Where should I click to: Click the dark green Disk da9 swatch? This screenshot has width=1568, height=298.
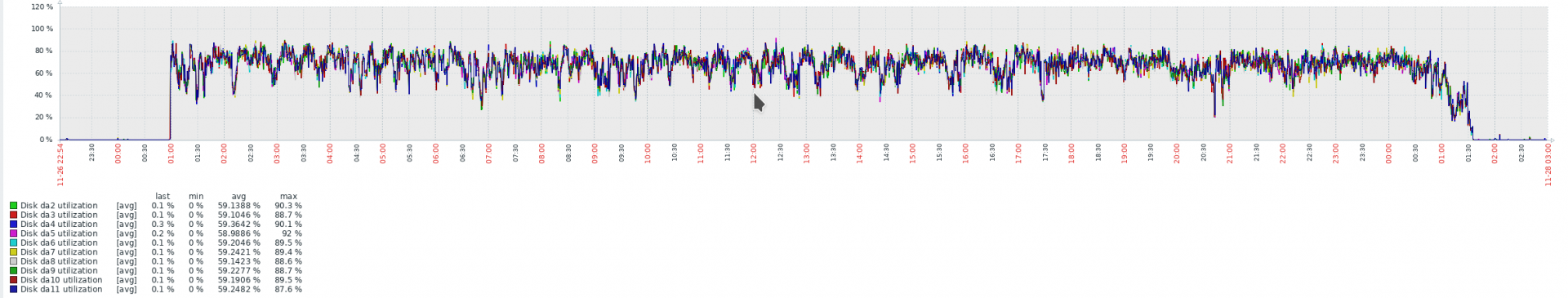[x=13, y=271]
